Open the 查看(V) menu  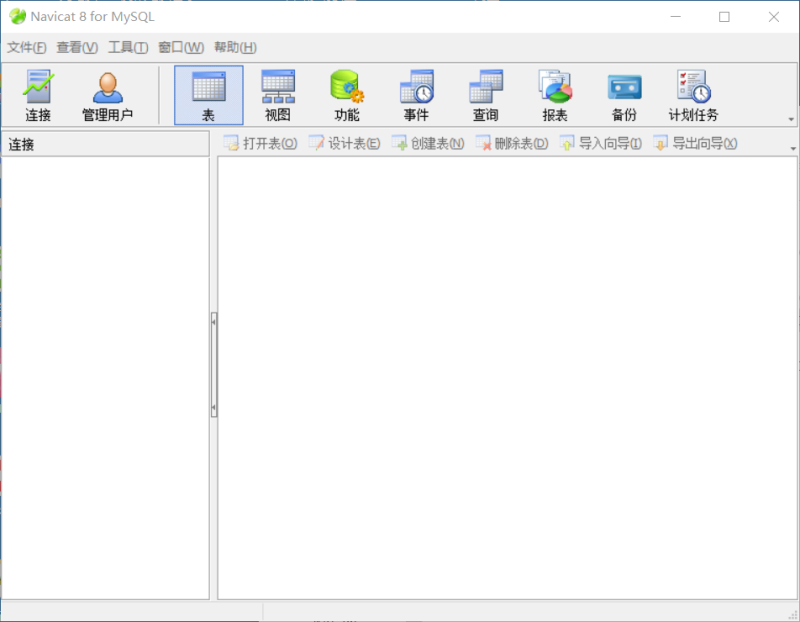[x=77, y=47]
